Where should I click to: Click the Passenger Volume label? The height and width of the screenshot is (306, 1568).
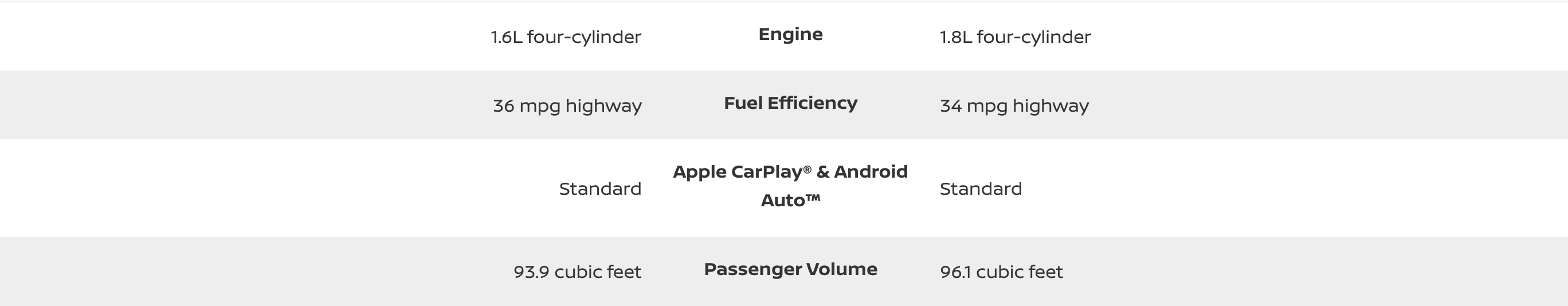tap(790, 269)
